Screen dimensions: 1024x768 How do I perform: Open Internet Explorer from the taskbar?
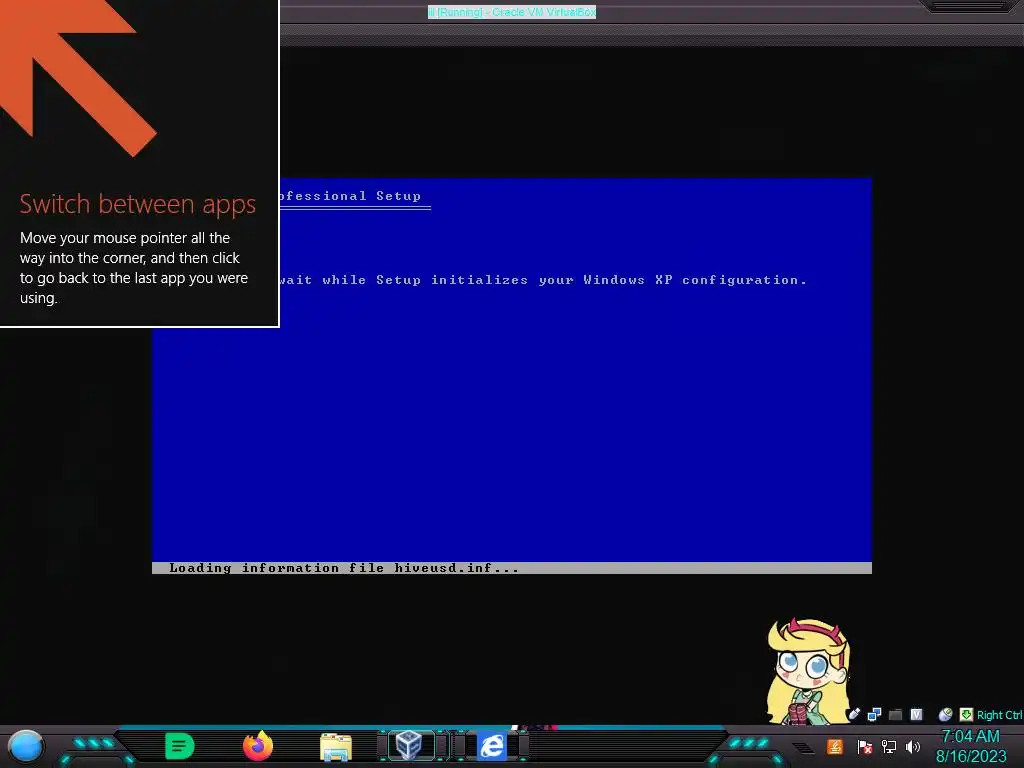(x=492, y=746)
